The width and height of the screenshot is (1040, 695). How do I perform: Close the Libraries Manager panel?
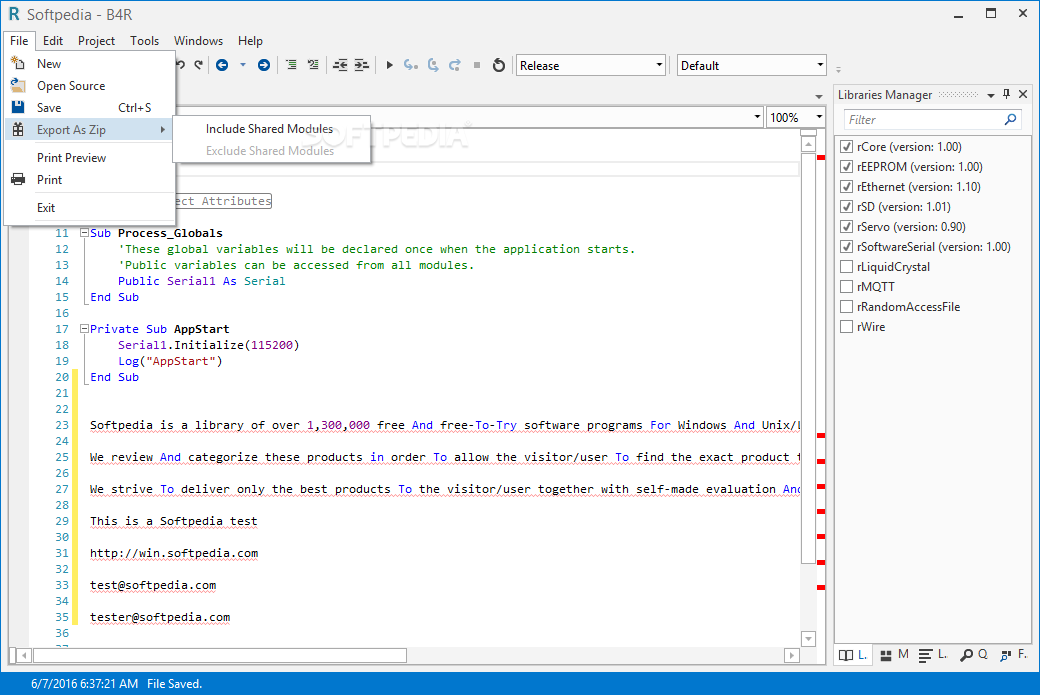(x=1023, y=94)
